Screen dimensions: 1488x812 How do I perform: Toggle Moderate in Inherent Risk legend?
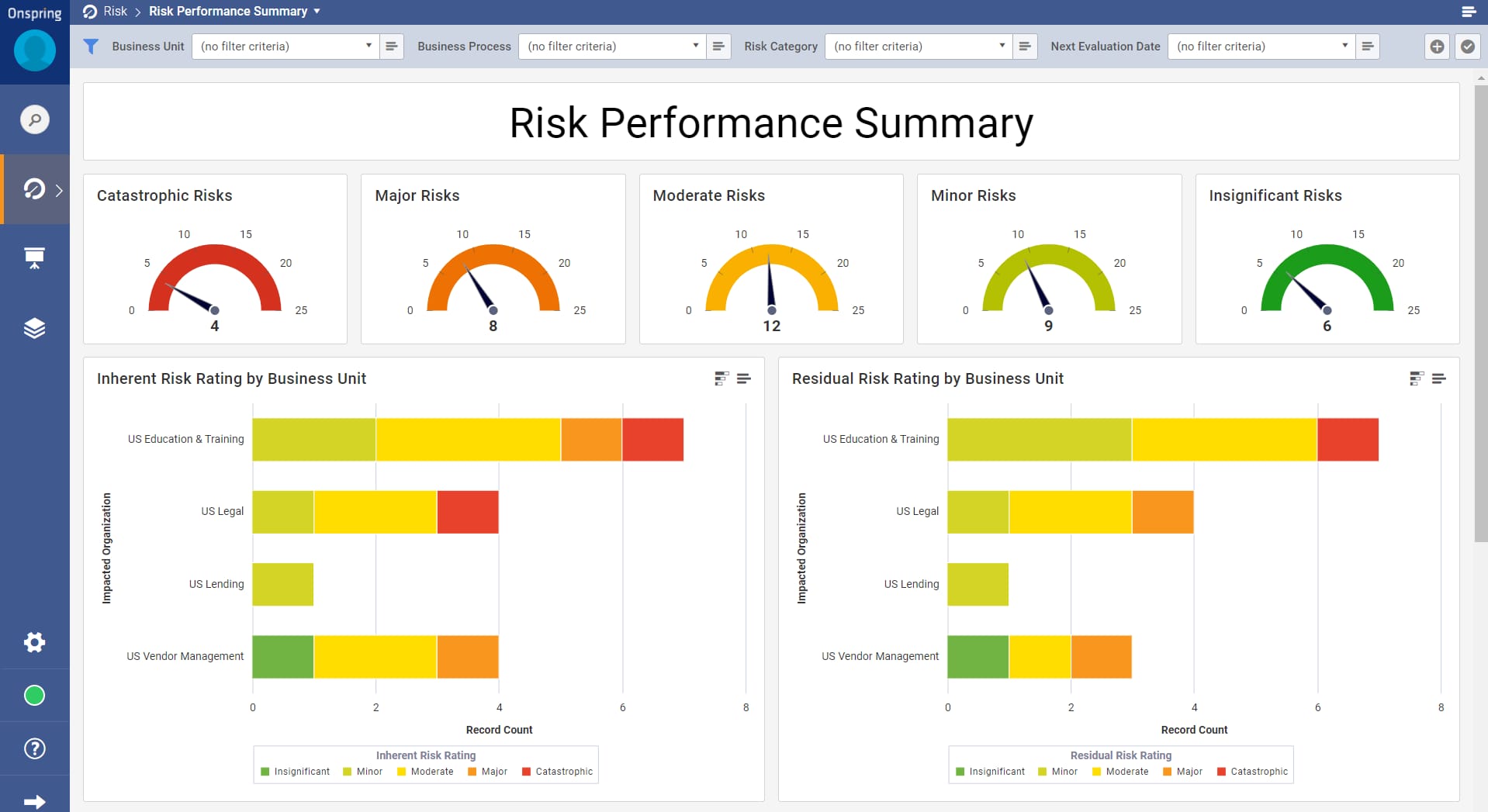425,772
